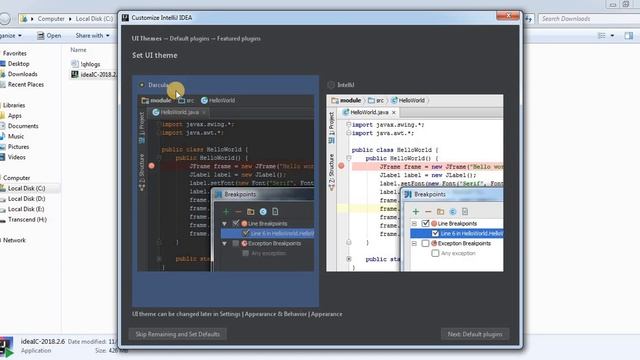Click the ideaIC application icon in details pane

[7, 347]
